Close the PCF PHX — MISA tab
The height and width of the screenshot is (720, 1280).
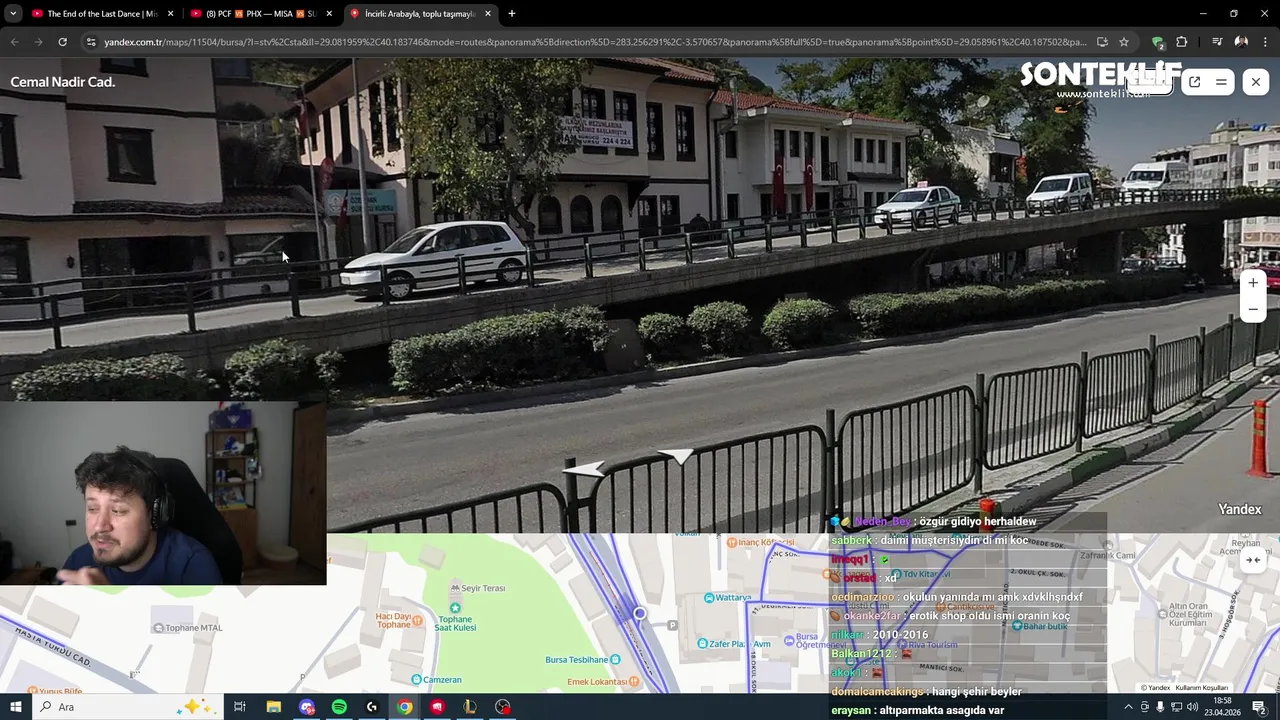pos(329,14)
